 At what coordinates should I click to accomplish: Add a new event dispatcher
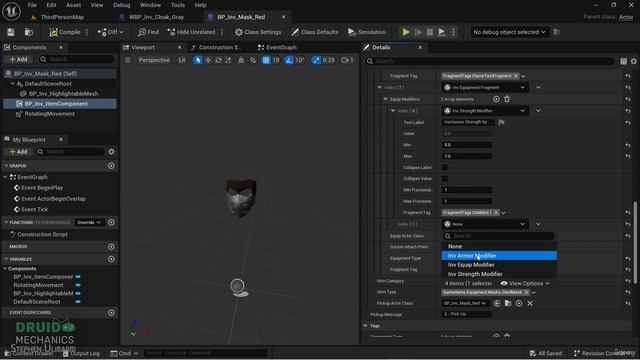111,313
